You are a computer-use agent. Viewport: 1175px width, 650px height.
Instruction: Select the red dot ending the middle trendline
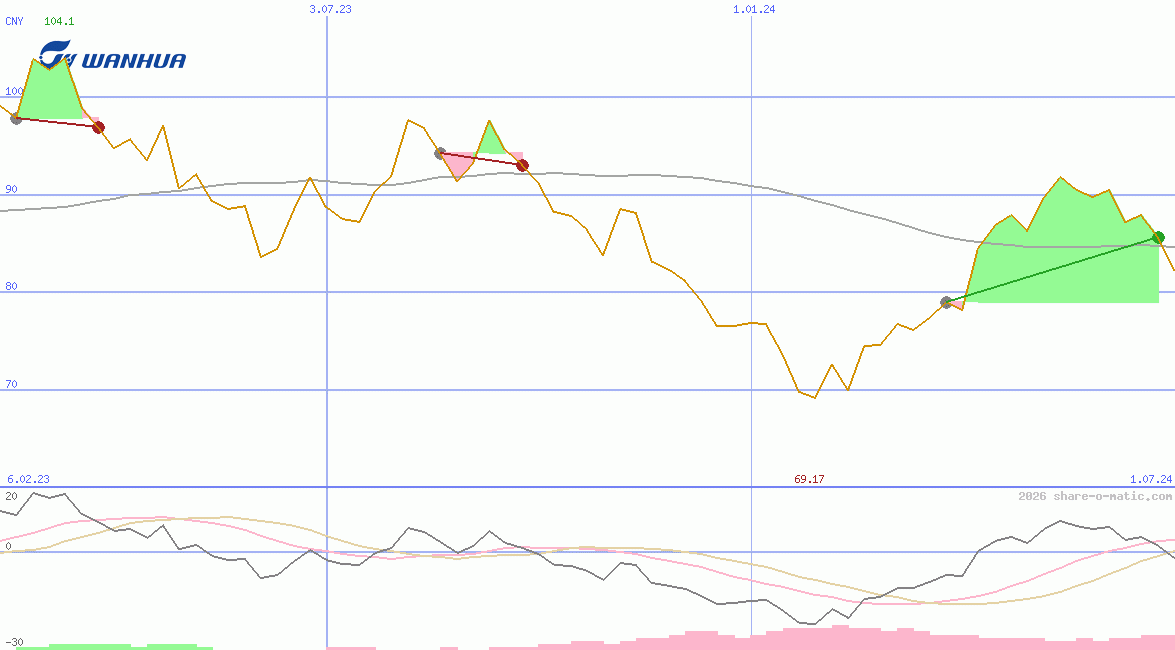click(x=521, y=166)
